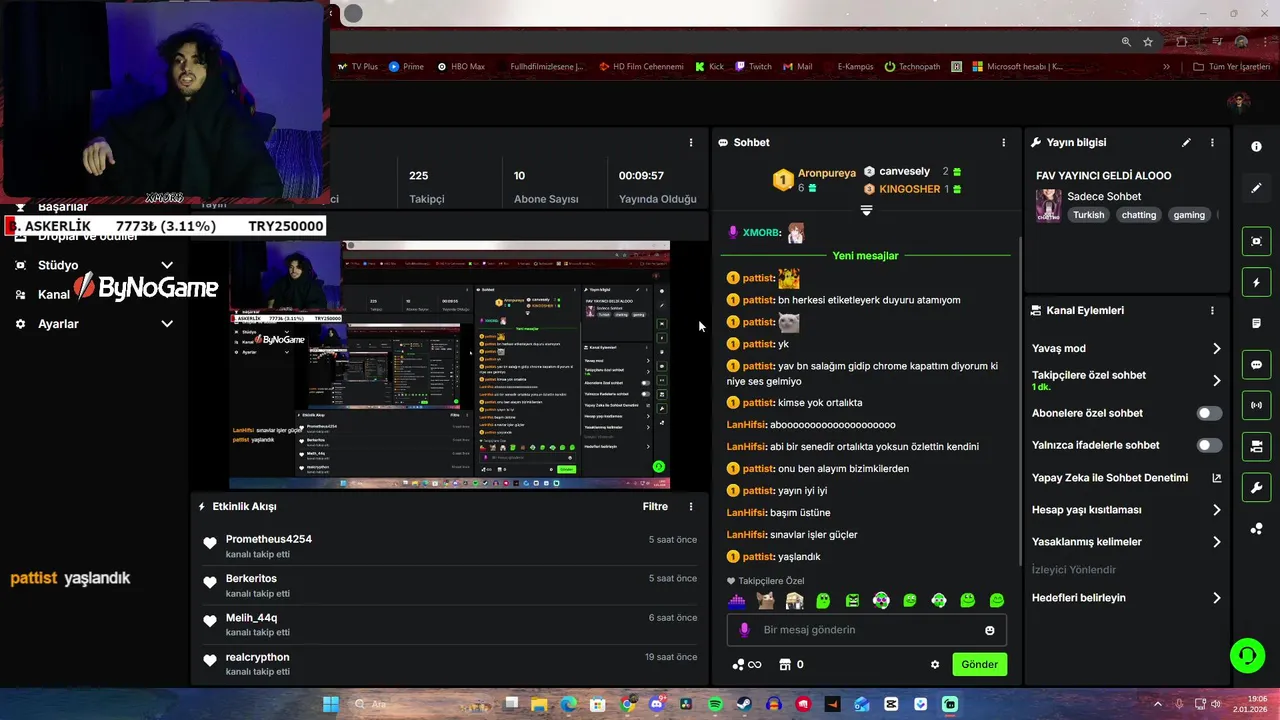This screenshot has width=1280, height=720.
Task: Show more bookmarks chevron
Action: click(x=1166, y=67)
